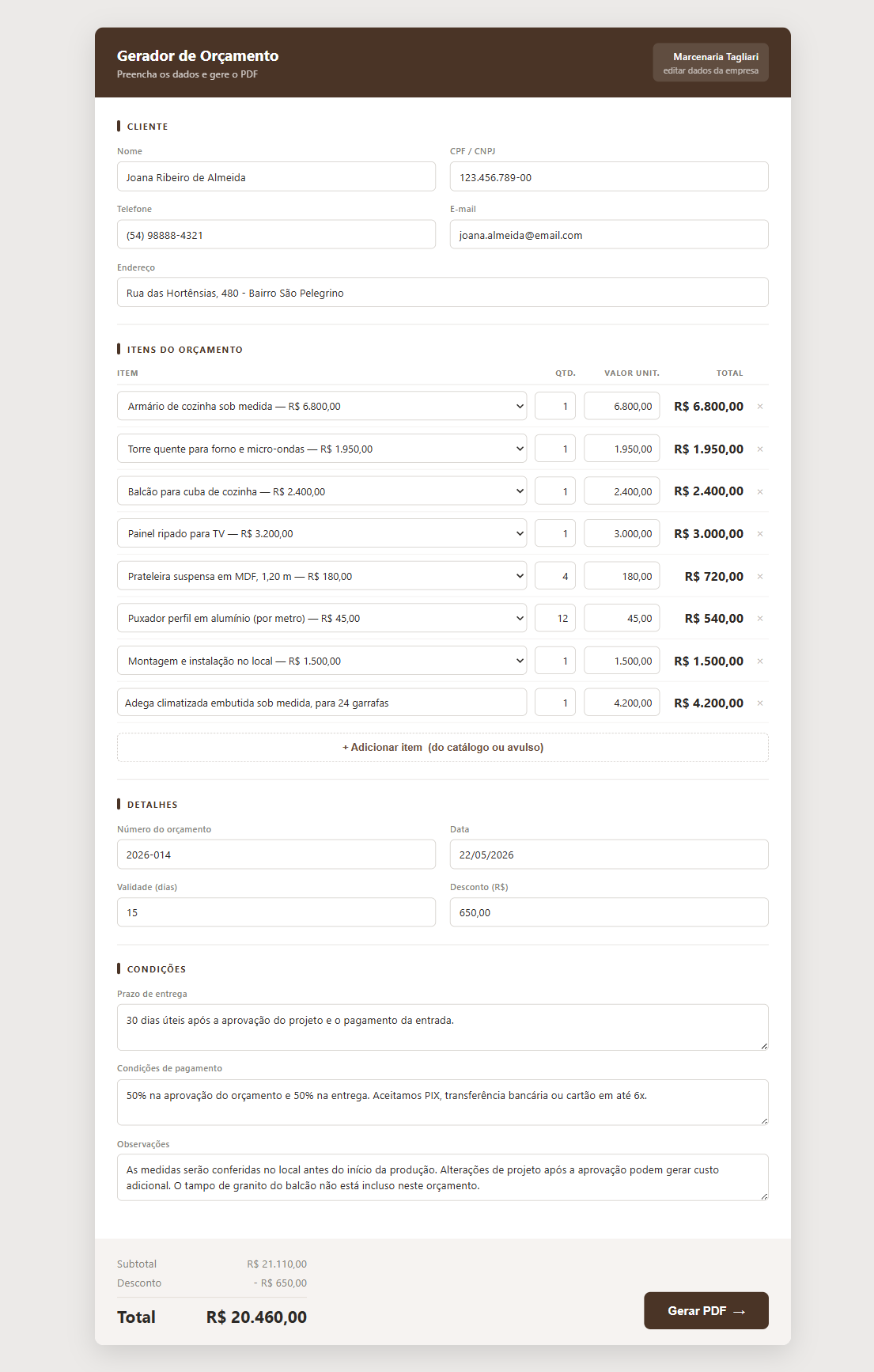Click the Observações text area
This screenshot has height=1372, width=874.
443,1177
